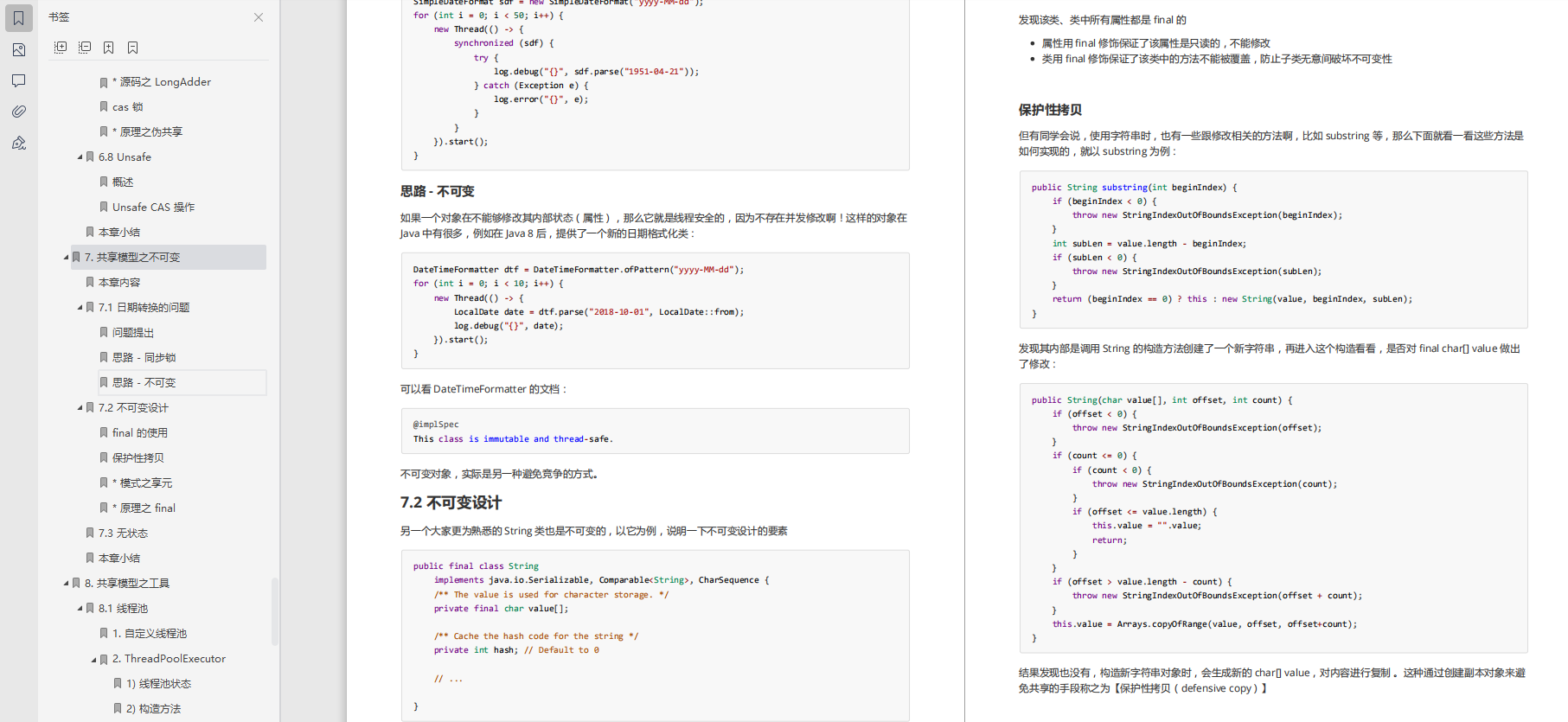Open bookmark 8. 共享模型之工具
The height and width of the screenshot is (722, 1568).
pos(127,584)
